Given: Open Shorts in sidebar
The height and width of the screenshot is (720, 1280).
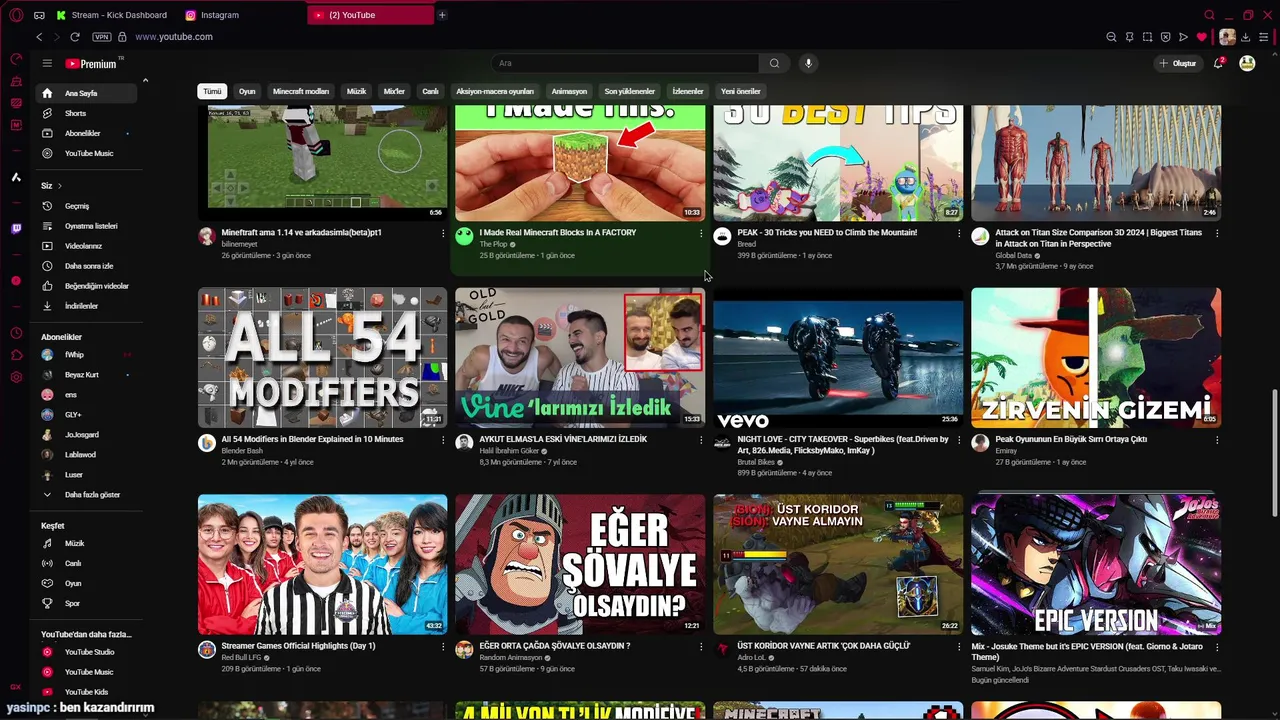Looking at the screenshot, I should tap(87, 113).
